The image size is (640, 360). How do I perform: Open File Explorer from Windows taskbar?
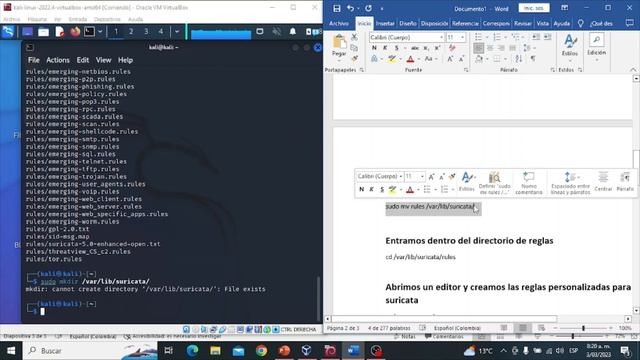pyautogui.click(x=216, y=351)
